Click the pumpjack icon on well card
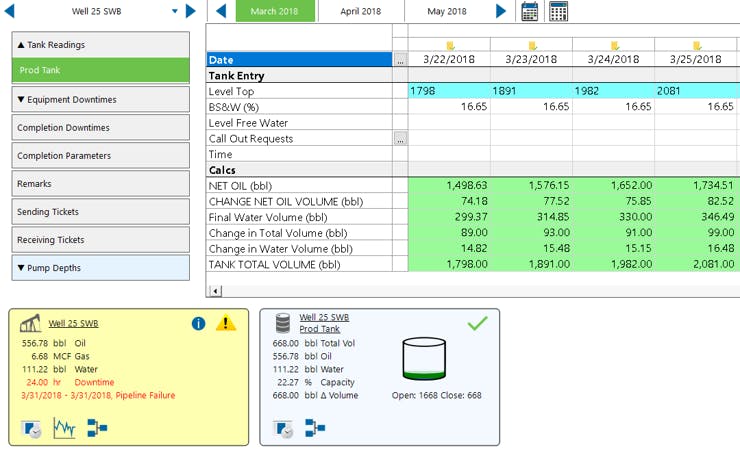 point(30,323)
